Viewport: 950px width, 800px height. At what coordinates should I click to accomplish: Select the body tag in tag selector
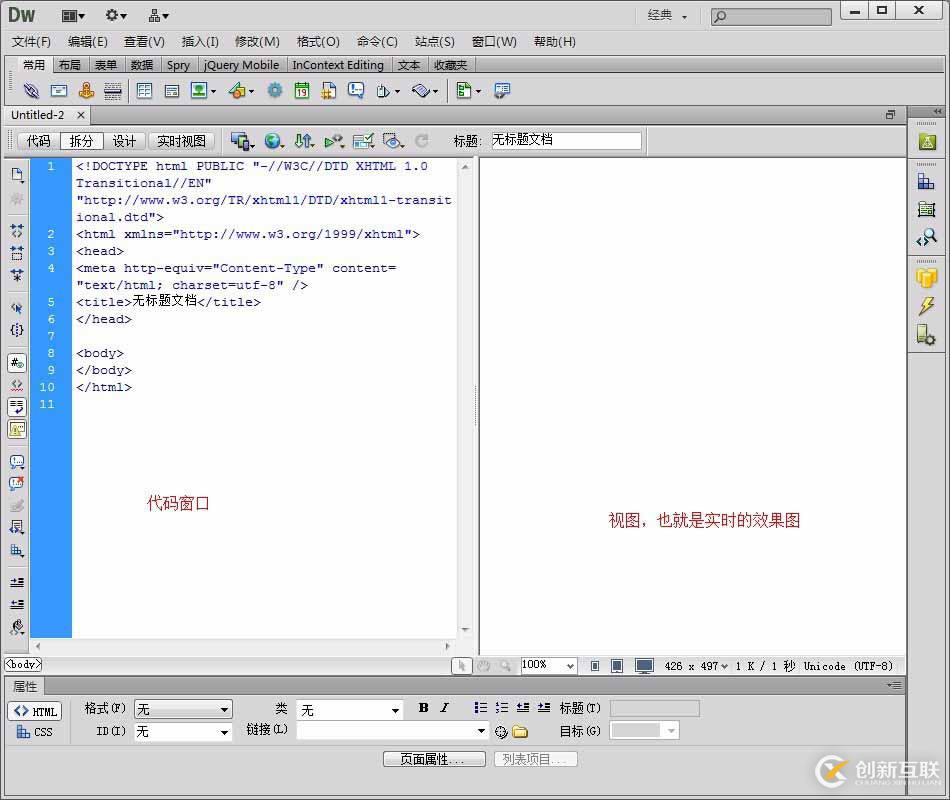coord(22,664)
